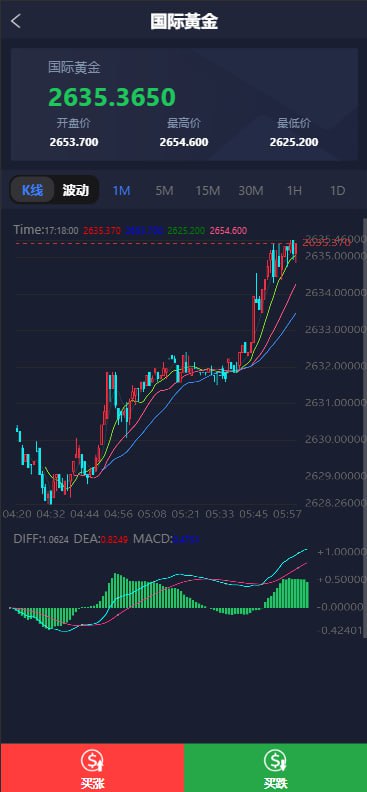Switch to 波动 chart mode
This screenshot has width=367, height=792.
76,190
